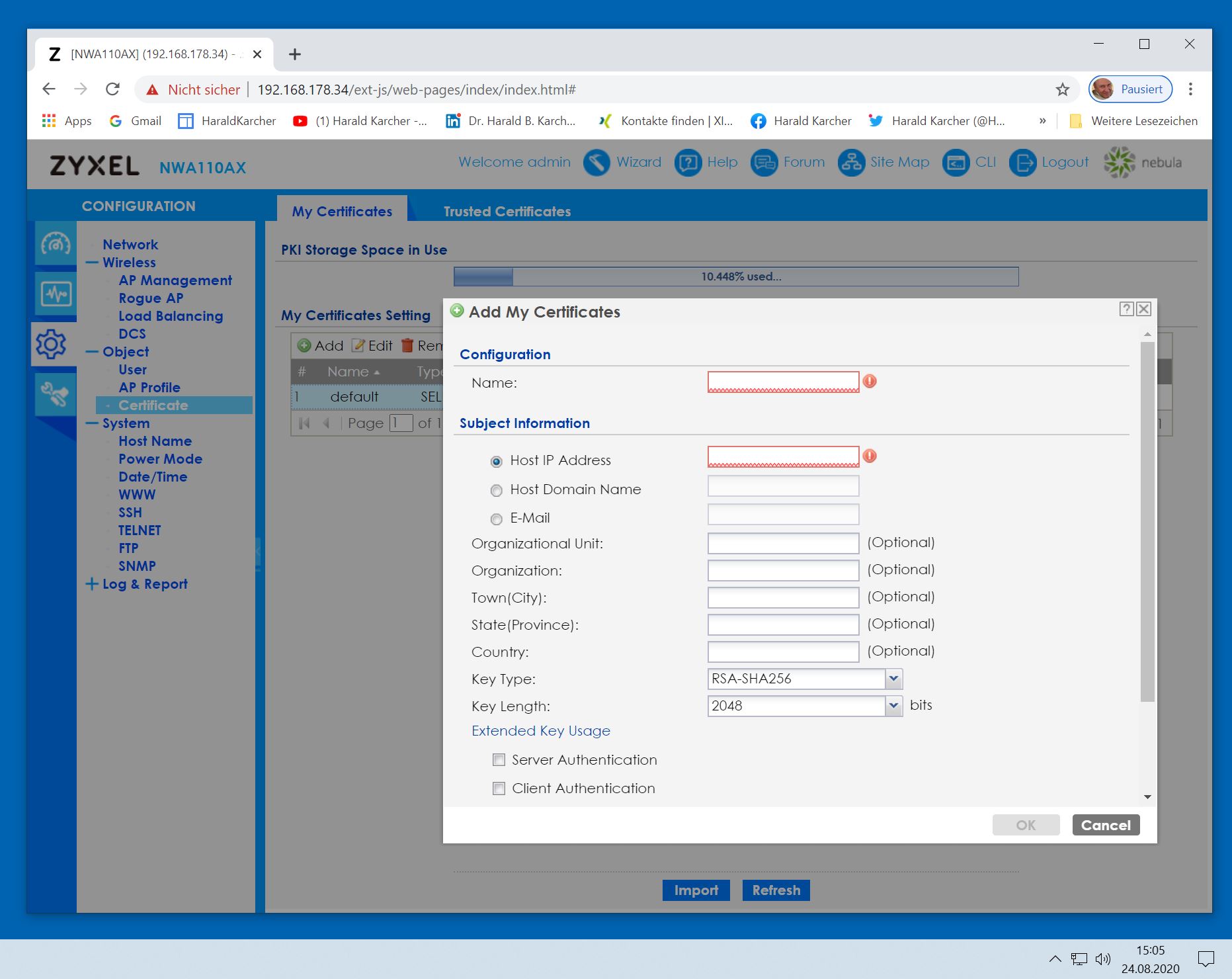The height and width of the screenshot is (979, 1232).
Task: Expand the Key Length dropdown
Action: (x=893, y=706)
